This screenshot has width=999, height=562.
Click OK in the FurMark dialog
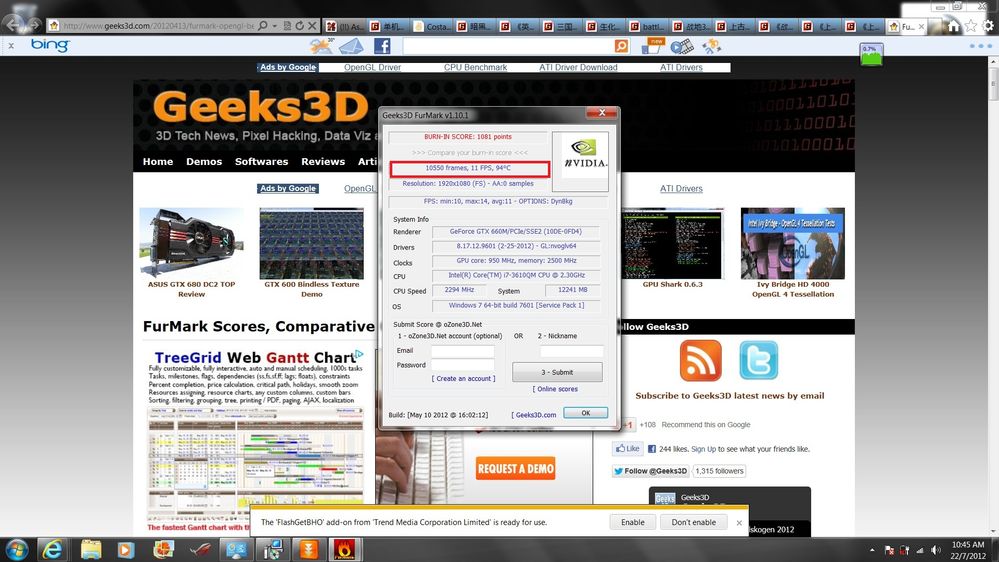pos(586,413)
